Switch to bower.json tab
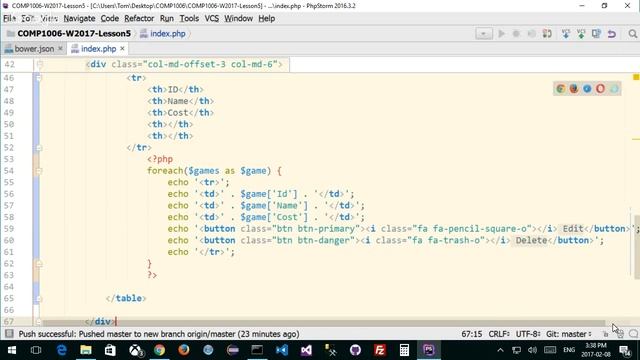Viewport: 640px width, 360px height. [34, 49]
